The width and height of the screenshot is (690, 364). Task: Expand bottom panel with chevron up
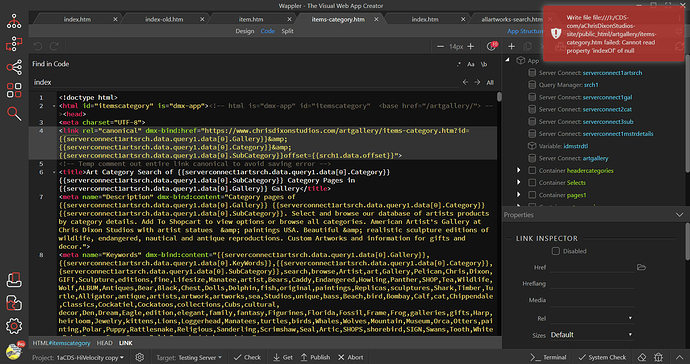pos(679,357)
